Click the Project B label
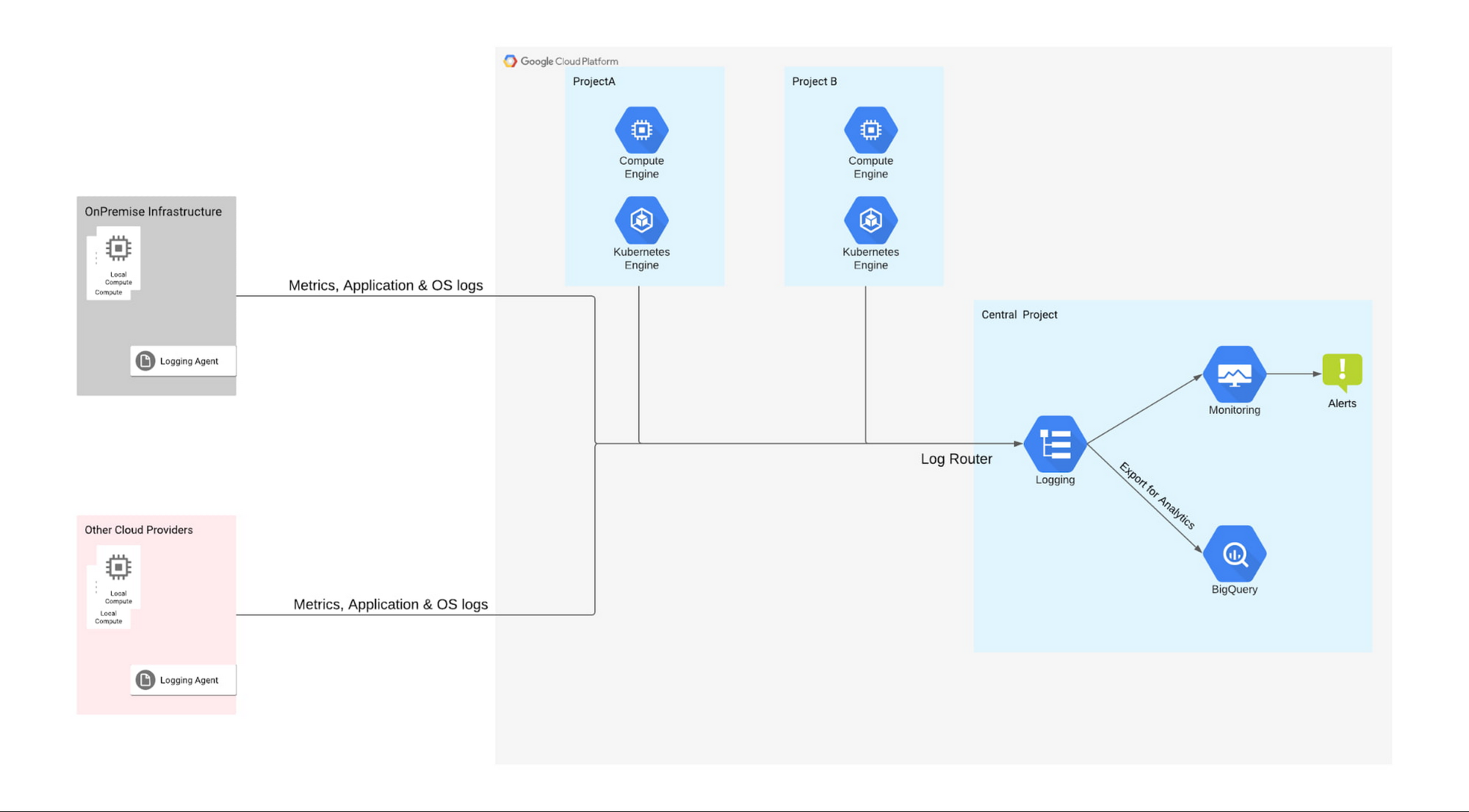Viewport: 1469px width, 812px height. point(815,81)
